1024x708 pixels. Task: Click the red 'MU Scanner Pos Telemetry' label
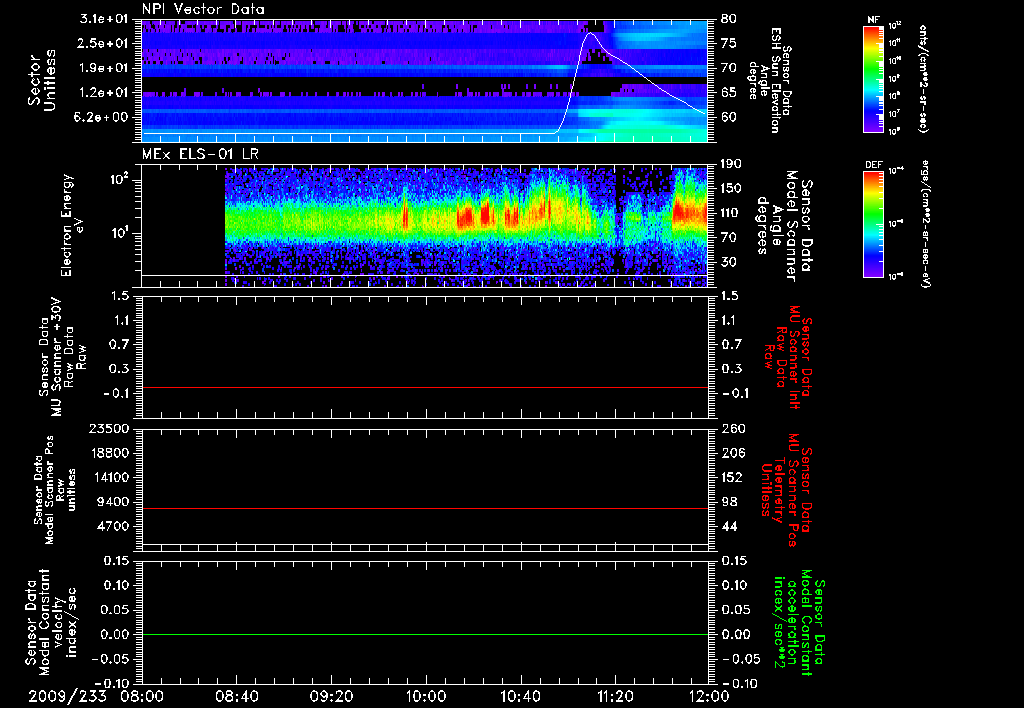[x=786, y=490]
